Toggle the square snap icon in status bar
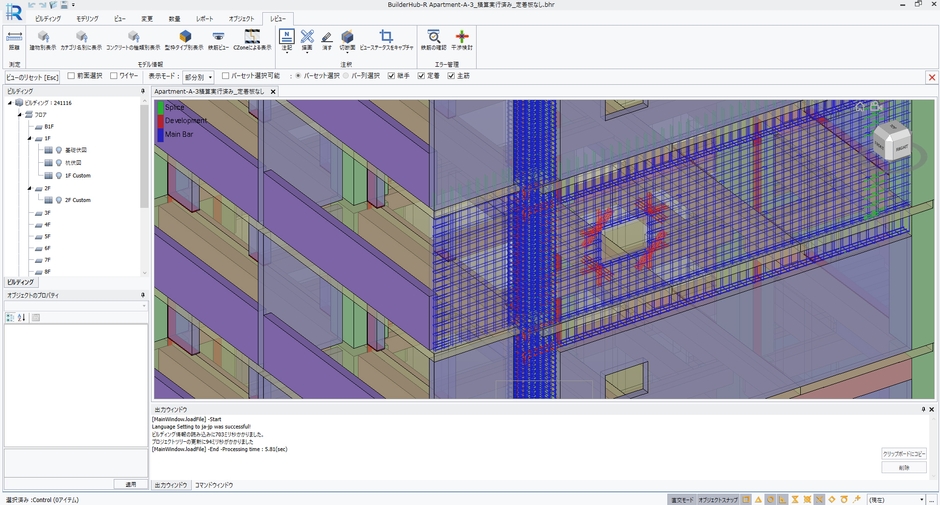Image resolution: width=940 pixels, height=505 pixels. pos(746,500)
